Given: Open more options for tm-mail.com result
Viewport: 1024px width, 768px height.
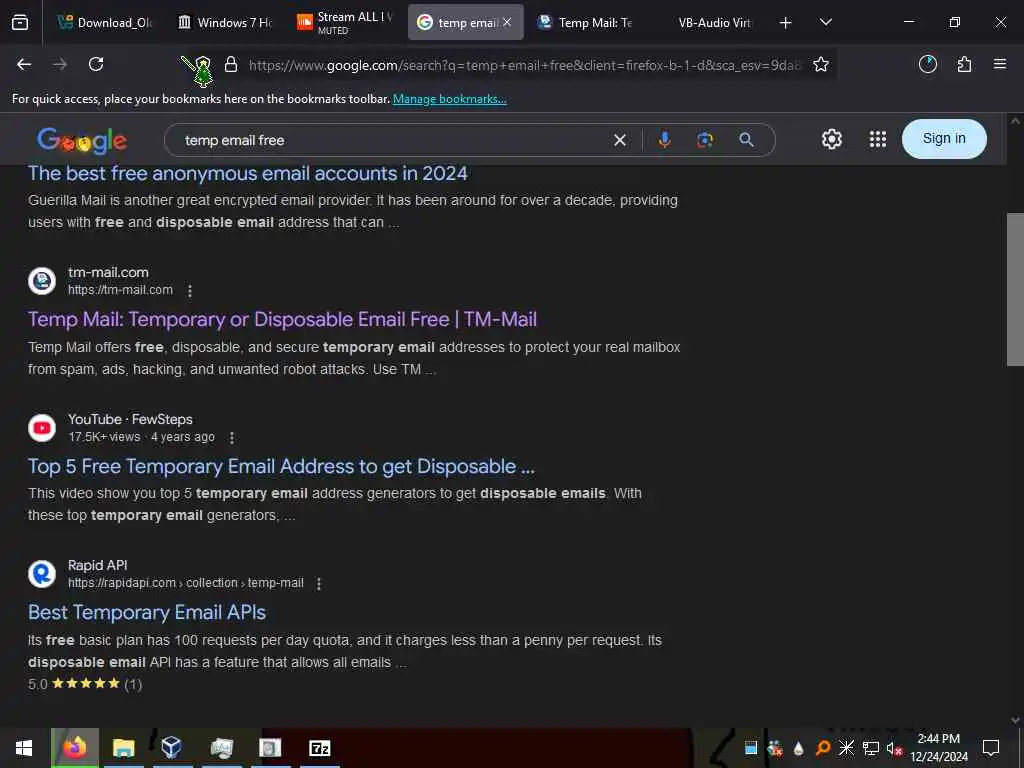Looking at the screenshot, I should (190, 291).
